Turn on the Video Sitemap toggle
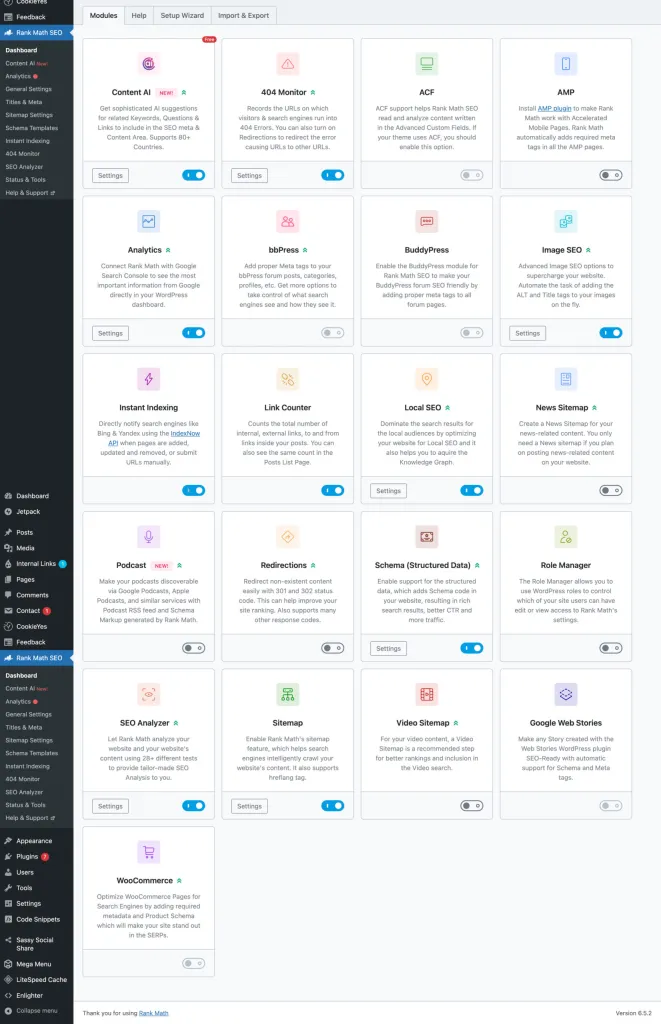Screen dimensions: 661x1024 pos(472,806)
